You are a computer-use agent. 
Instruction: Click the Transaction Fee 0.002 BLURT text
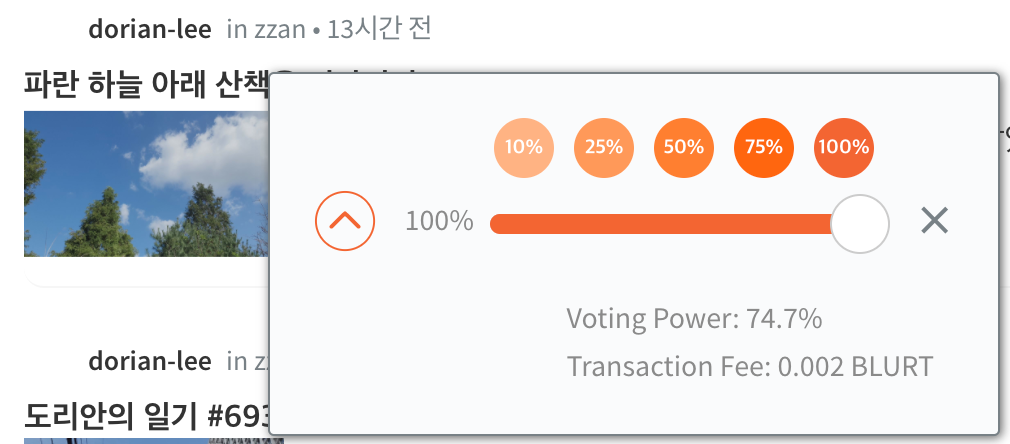(x=750, y=367)
